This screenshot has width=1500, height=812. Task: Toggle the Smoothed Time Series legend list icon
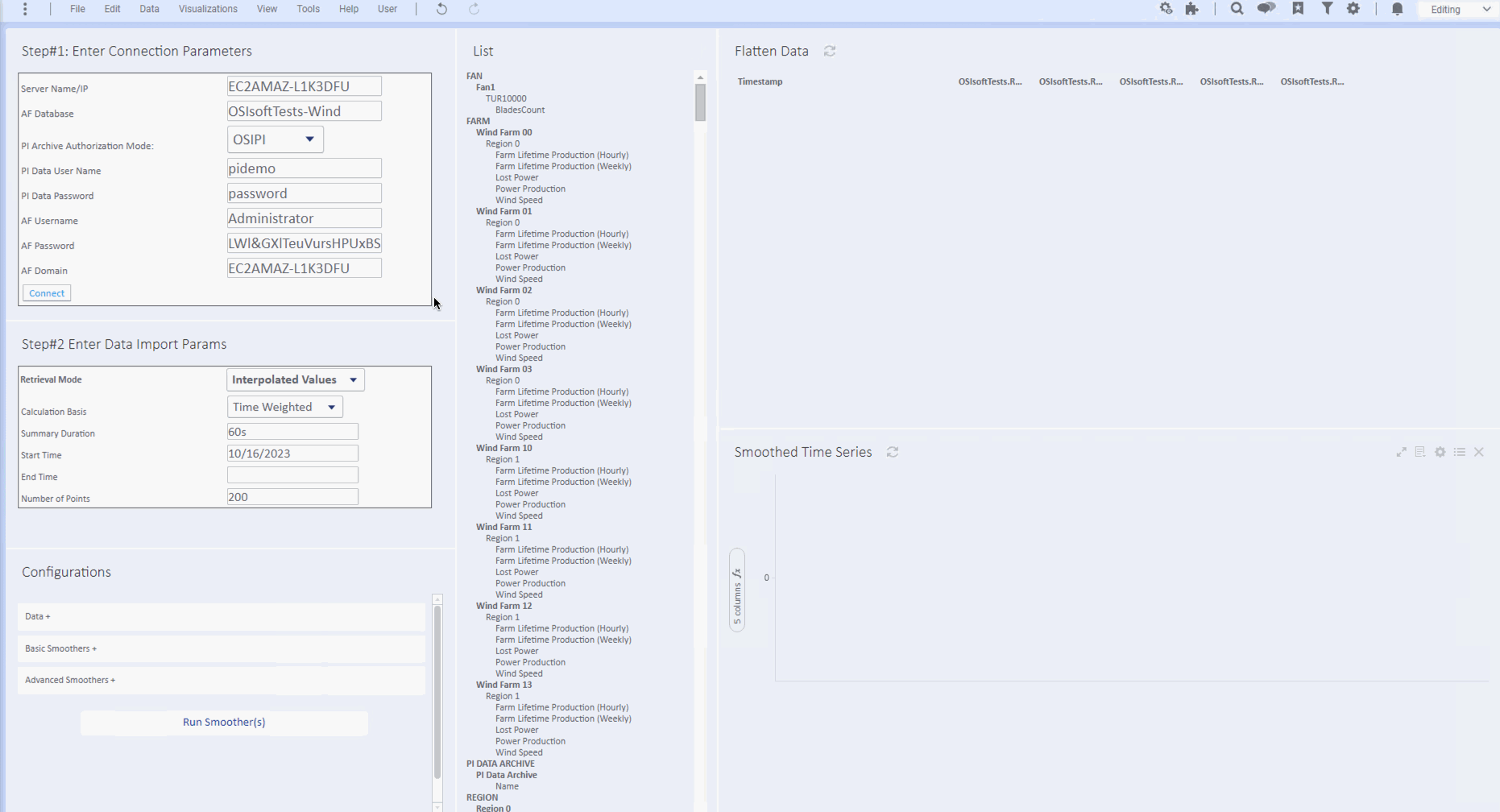point(1460,452)
